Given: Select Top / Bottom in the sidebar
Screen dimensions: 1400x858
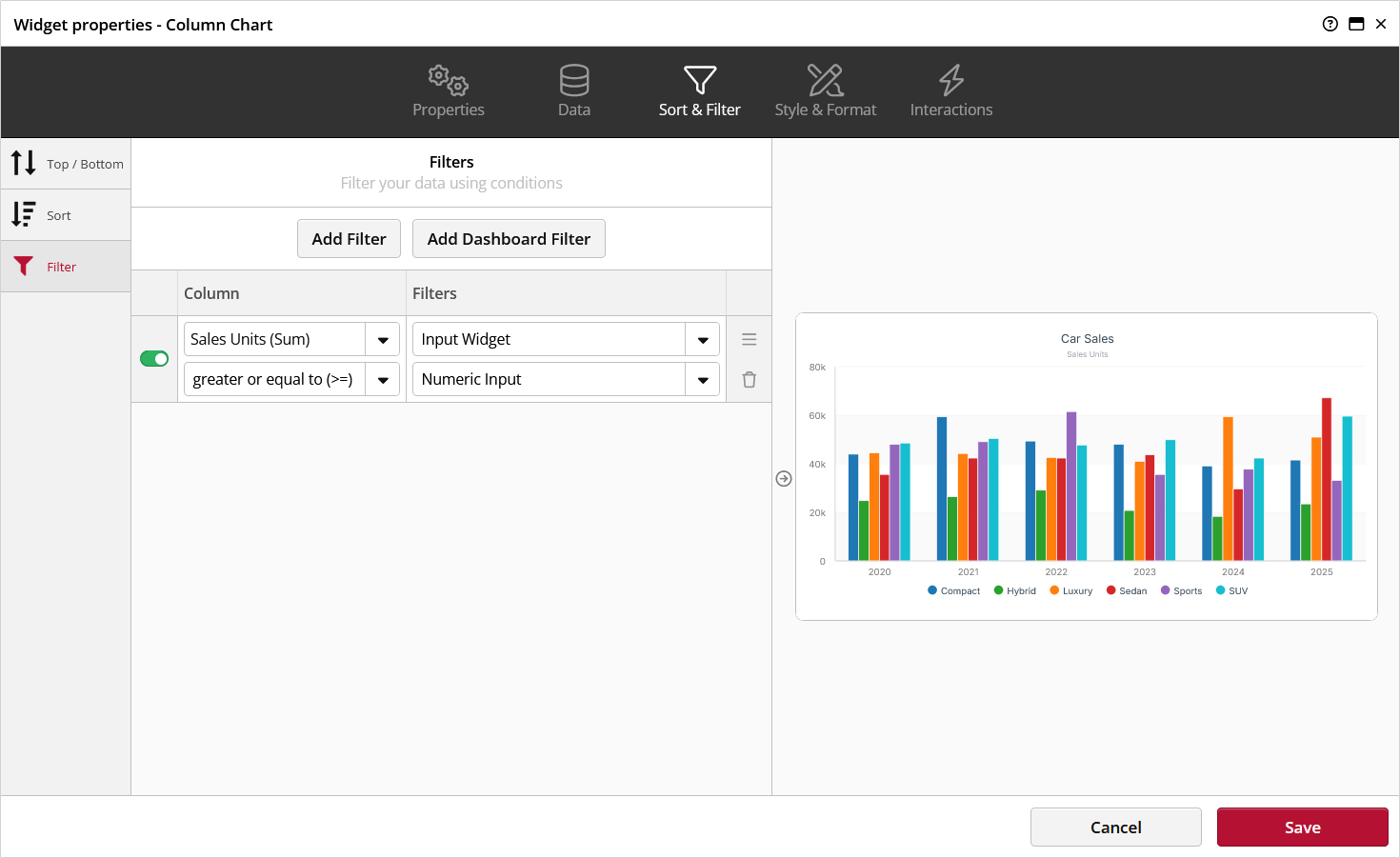Looking at the screenshot, I should [x=66, y=164].
